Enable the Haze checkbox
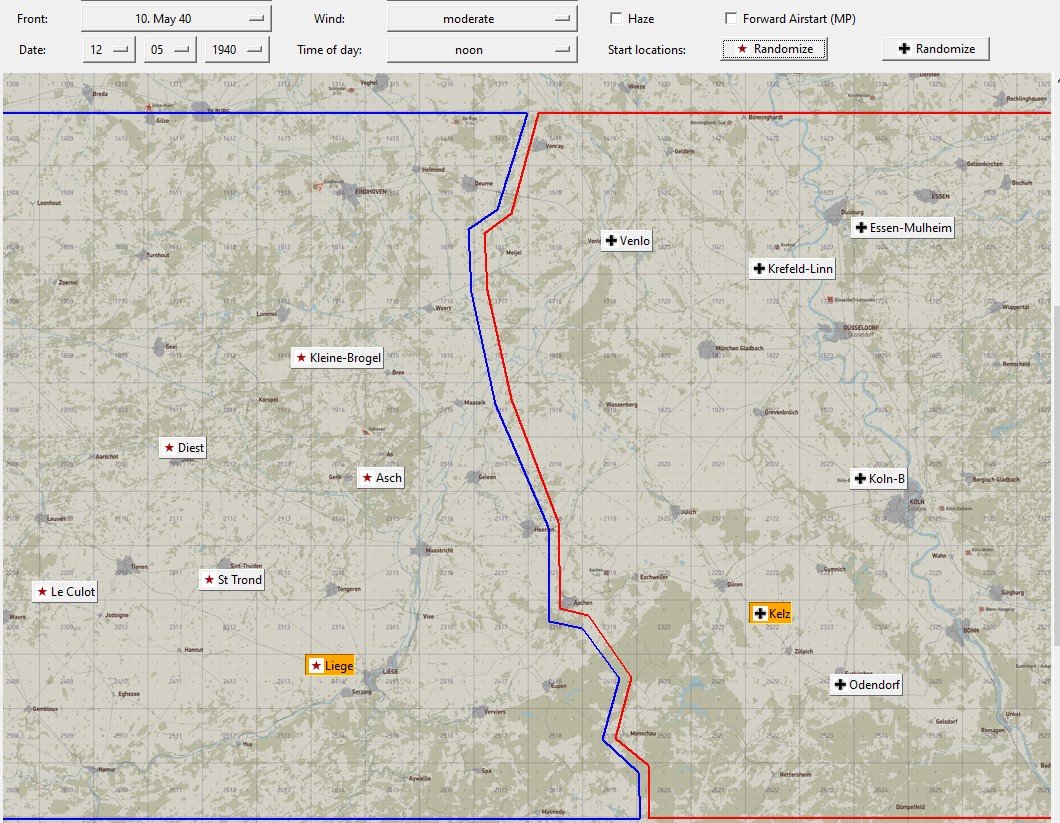The width and height of the screenshot is (1060, 823). tap(616, 18)
